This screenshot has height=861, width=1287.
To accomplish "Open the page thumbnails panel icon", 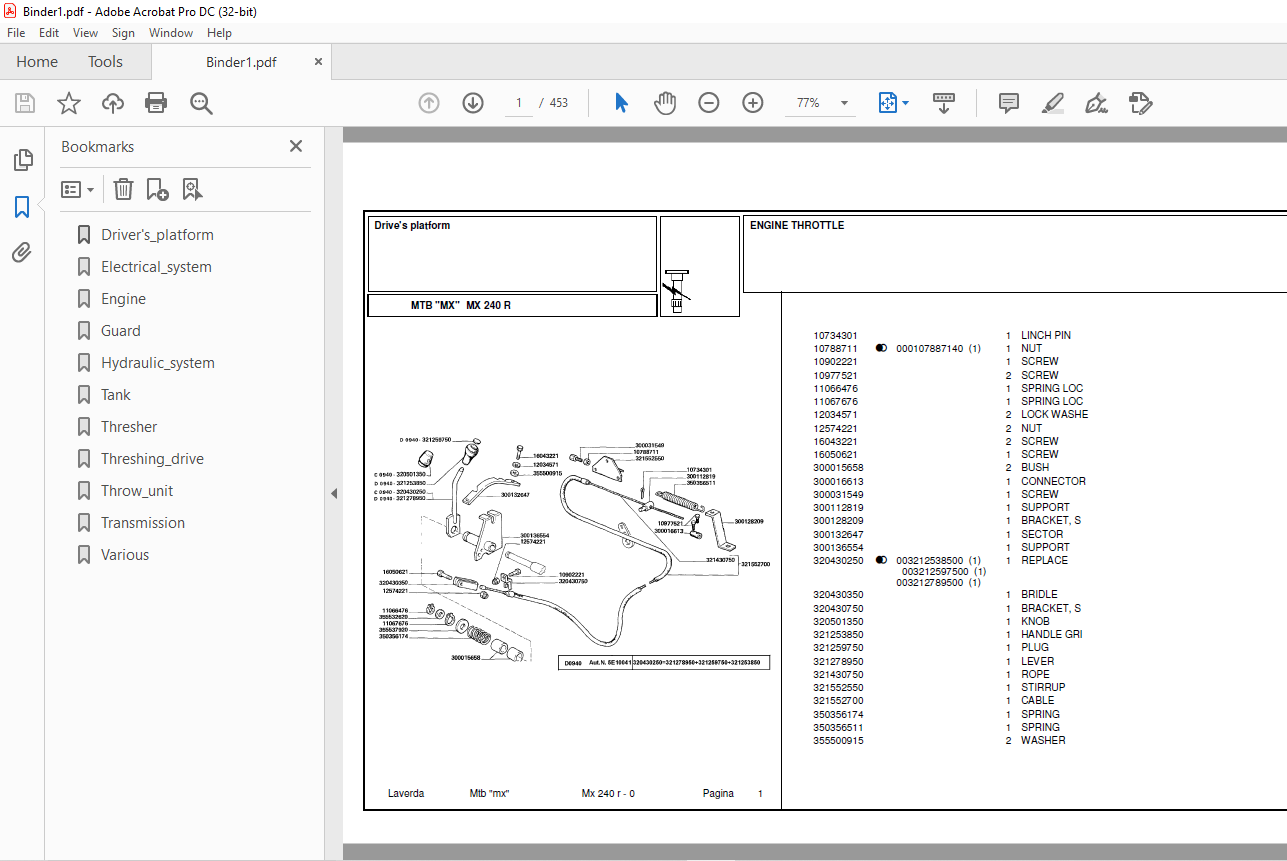I will (x=22, y=160).
